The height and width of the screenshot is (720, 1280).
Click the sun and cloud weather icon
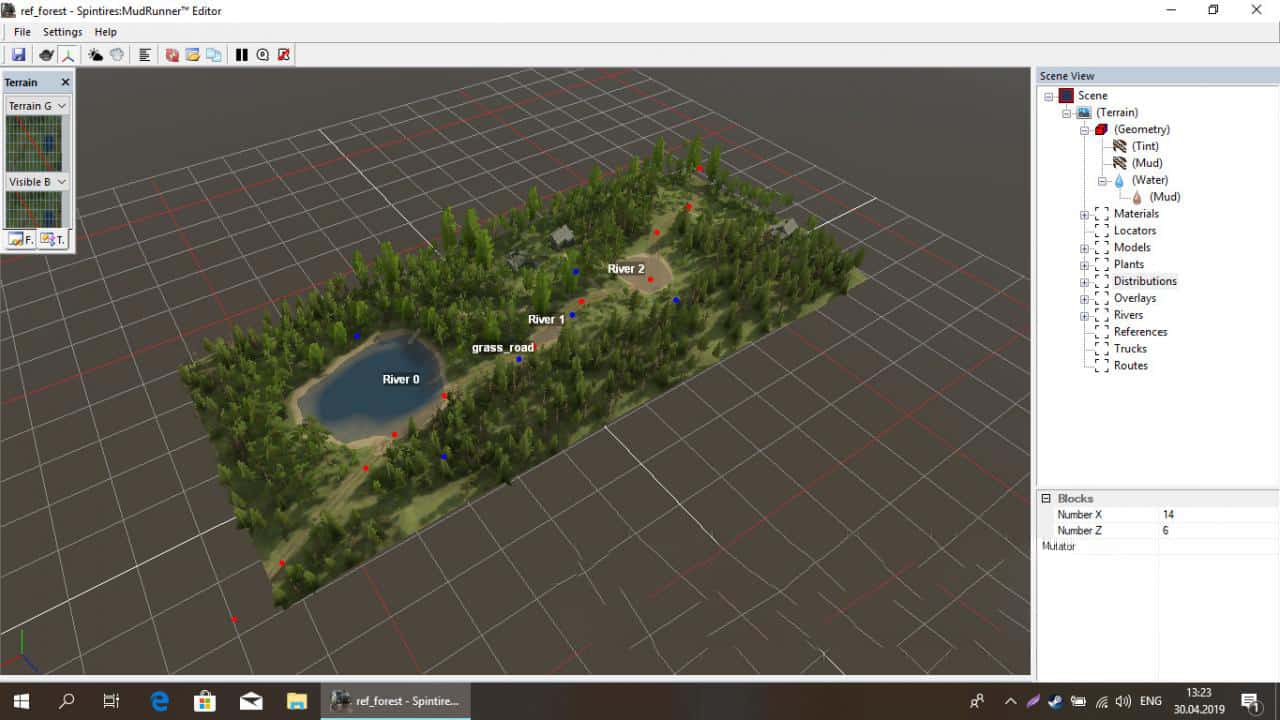(x=96, y=55)
